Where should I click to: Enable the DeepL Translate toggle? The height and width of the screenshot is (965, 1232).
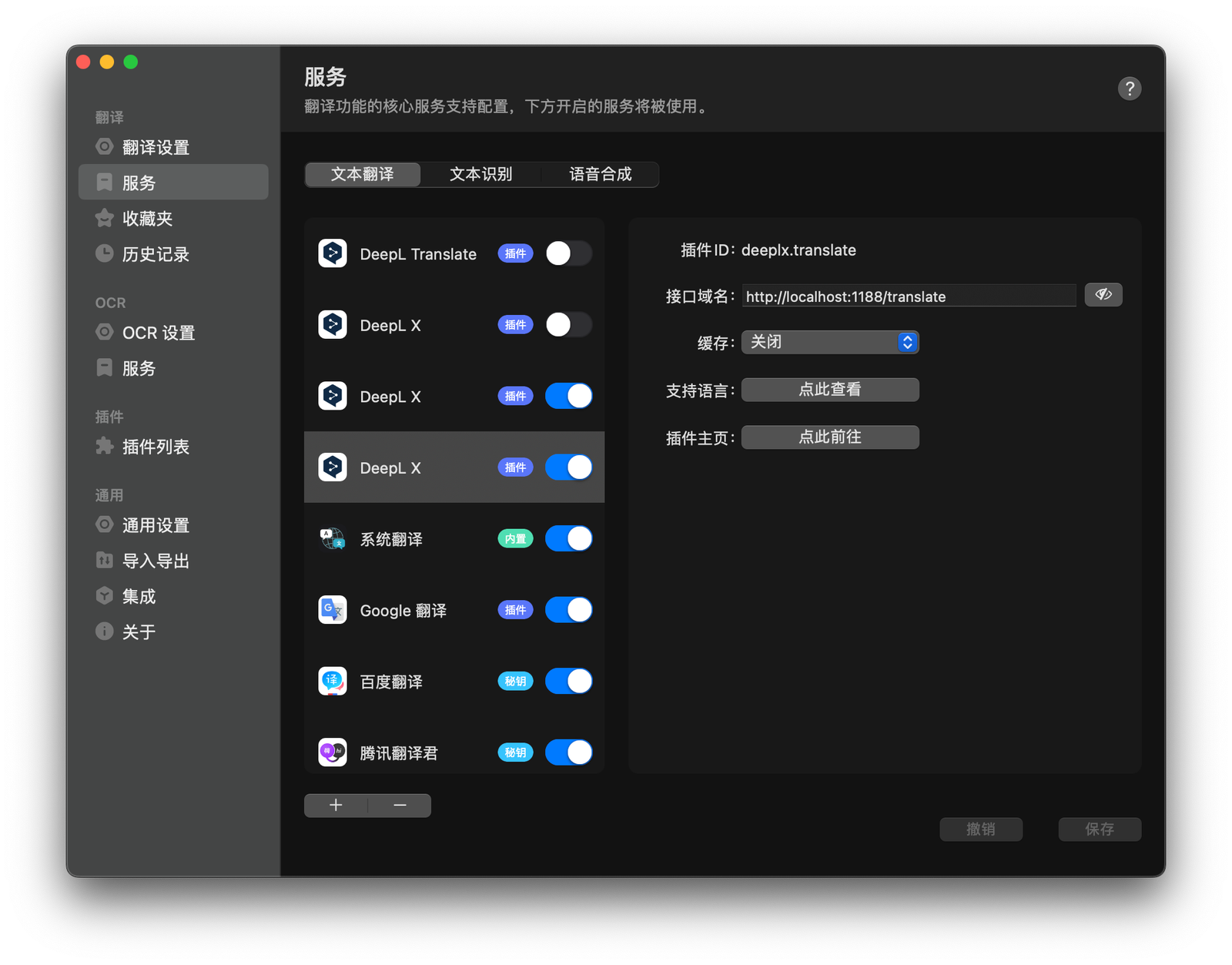coord(568,253)
